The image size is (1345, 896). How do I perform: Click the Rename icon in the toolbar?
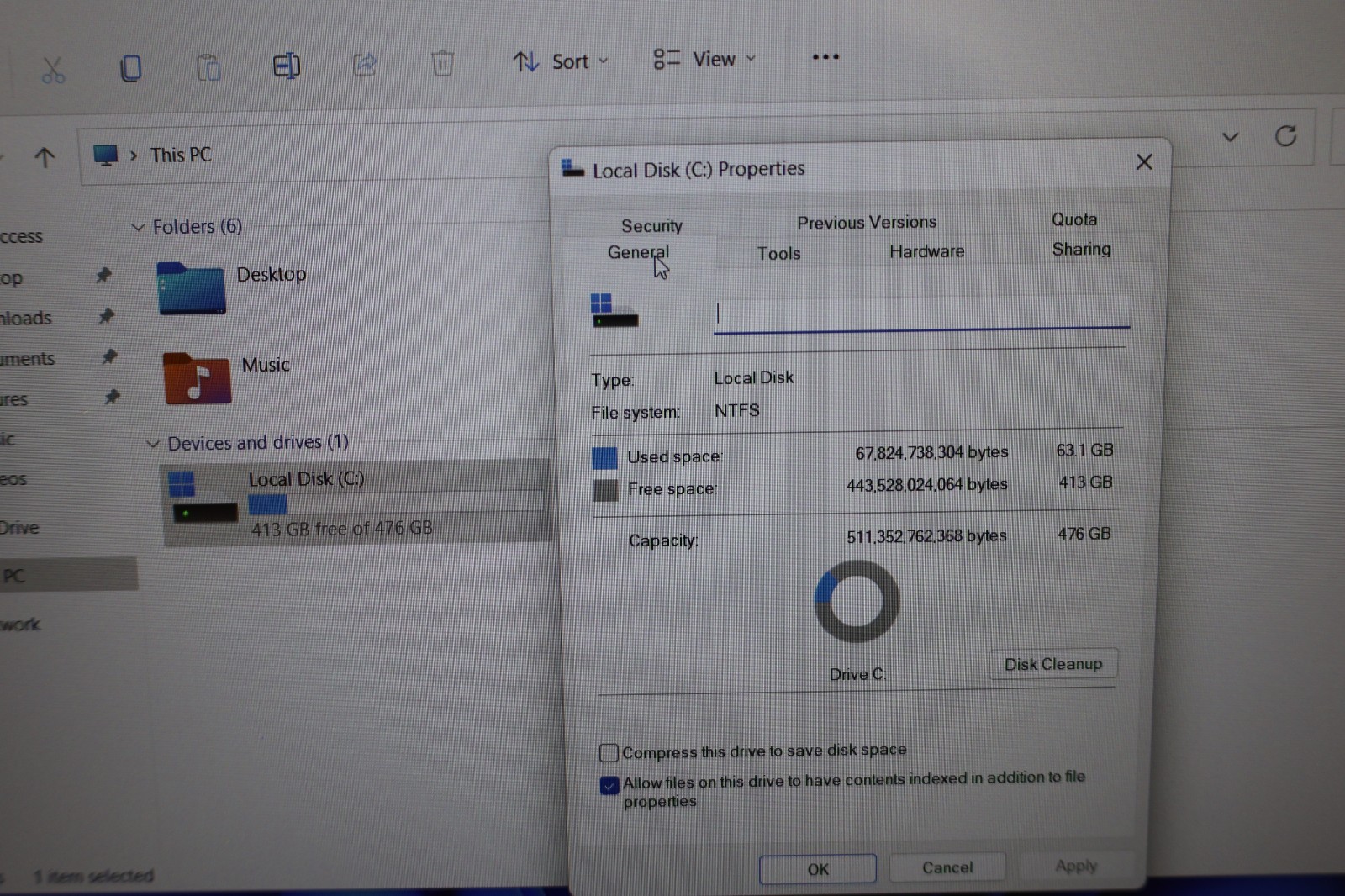pyautogui.click(x=286, y=66)
